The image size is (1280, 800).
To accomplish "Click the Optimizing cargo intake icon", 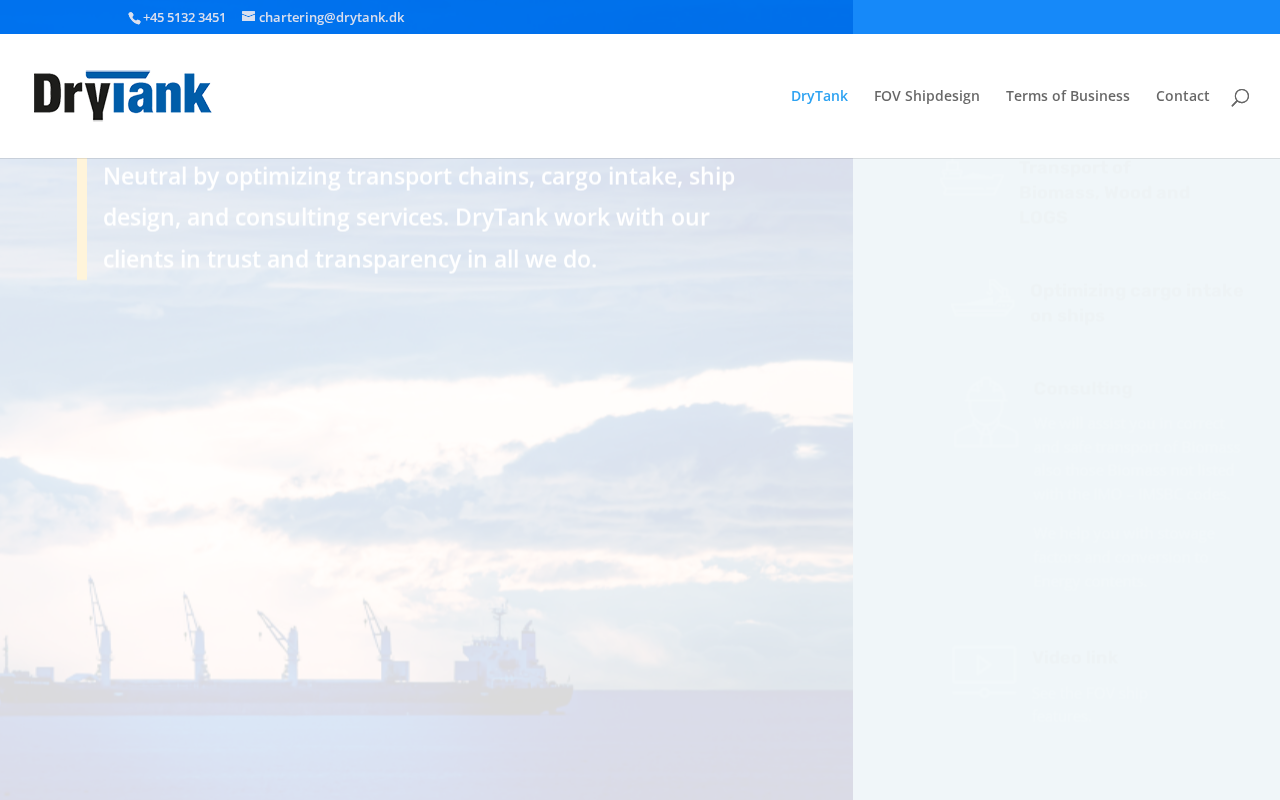I will click(x=983, y=302).
